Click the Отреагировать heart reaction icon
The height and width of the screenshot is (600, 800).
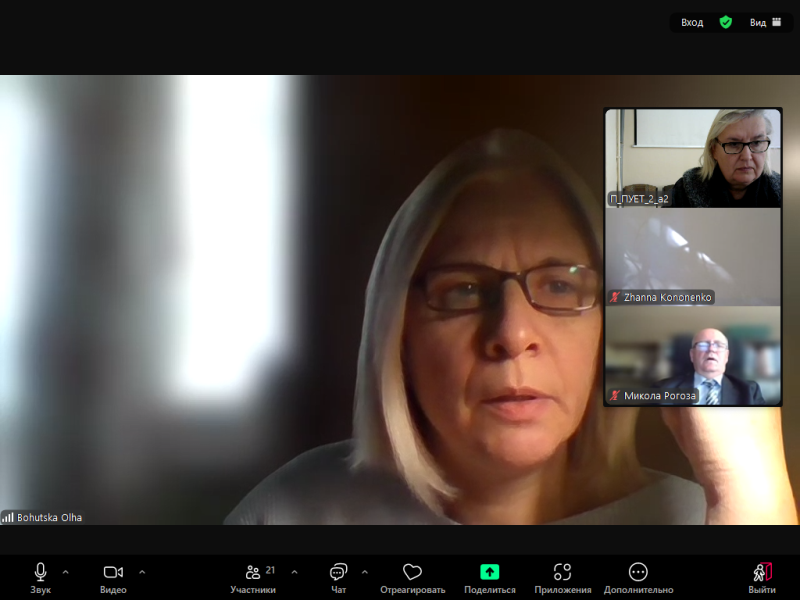(412, 572)
